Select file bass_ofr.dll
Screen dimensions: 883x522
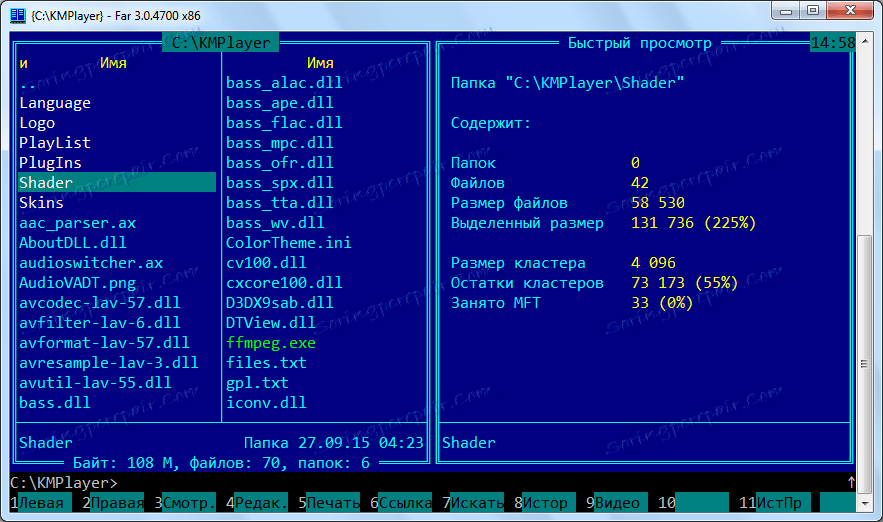coord(279,163)
